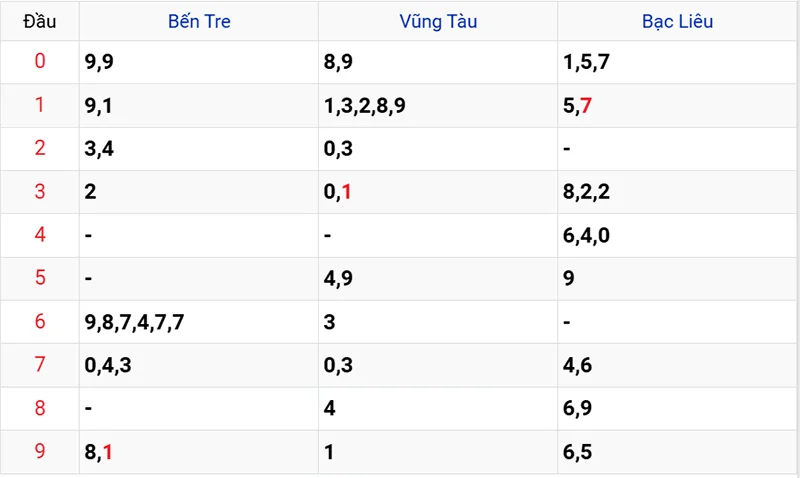Click the red 7 in Bạc Liêu row 1
Screen dimensions: 800x478
586,106
